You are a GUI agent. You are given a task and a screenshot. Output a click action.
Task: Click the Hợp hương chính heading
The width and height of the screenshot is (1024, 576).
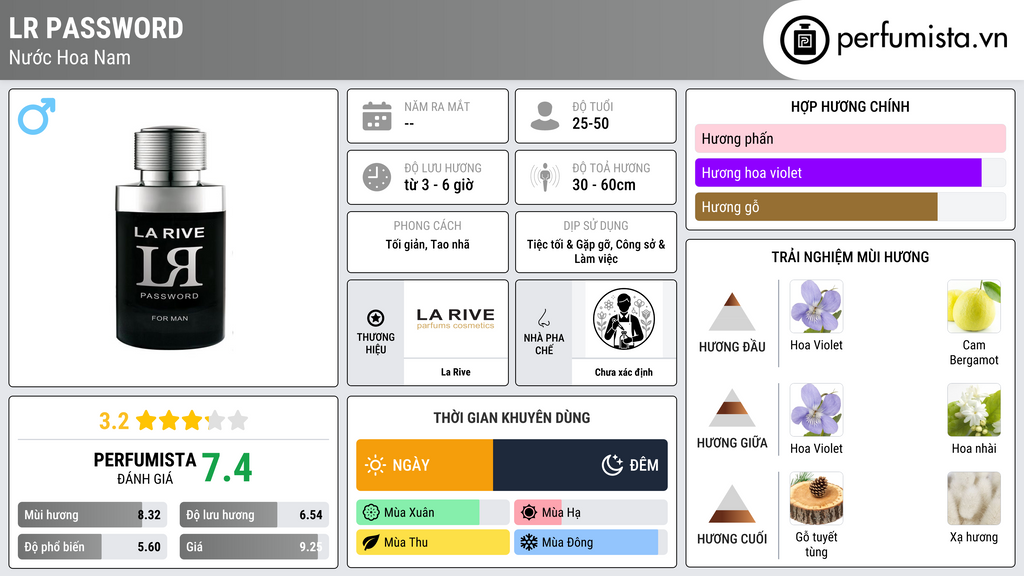point(850,106)
